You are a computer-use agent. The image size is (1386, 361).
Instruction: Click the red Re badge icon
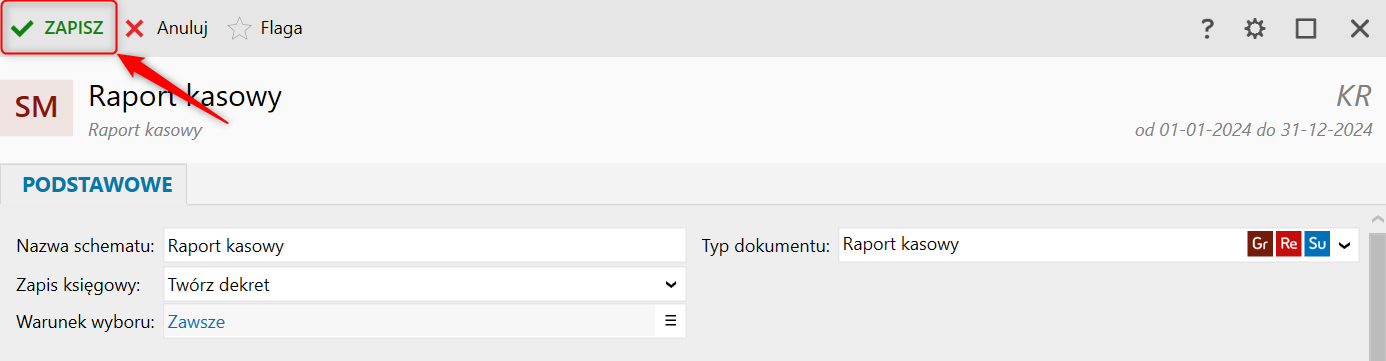click(1289, 244)
